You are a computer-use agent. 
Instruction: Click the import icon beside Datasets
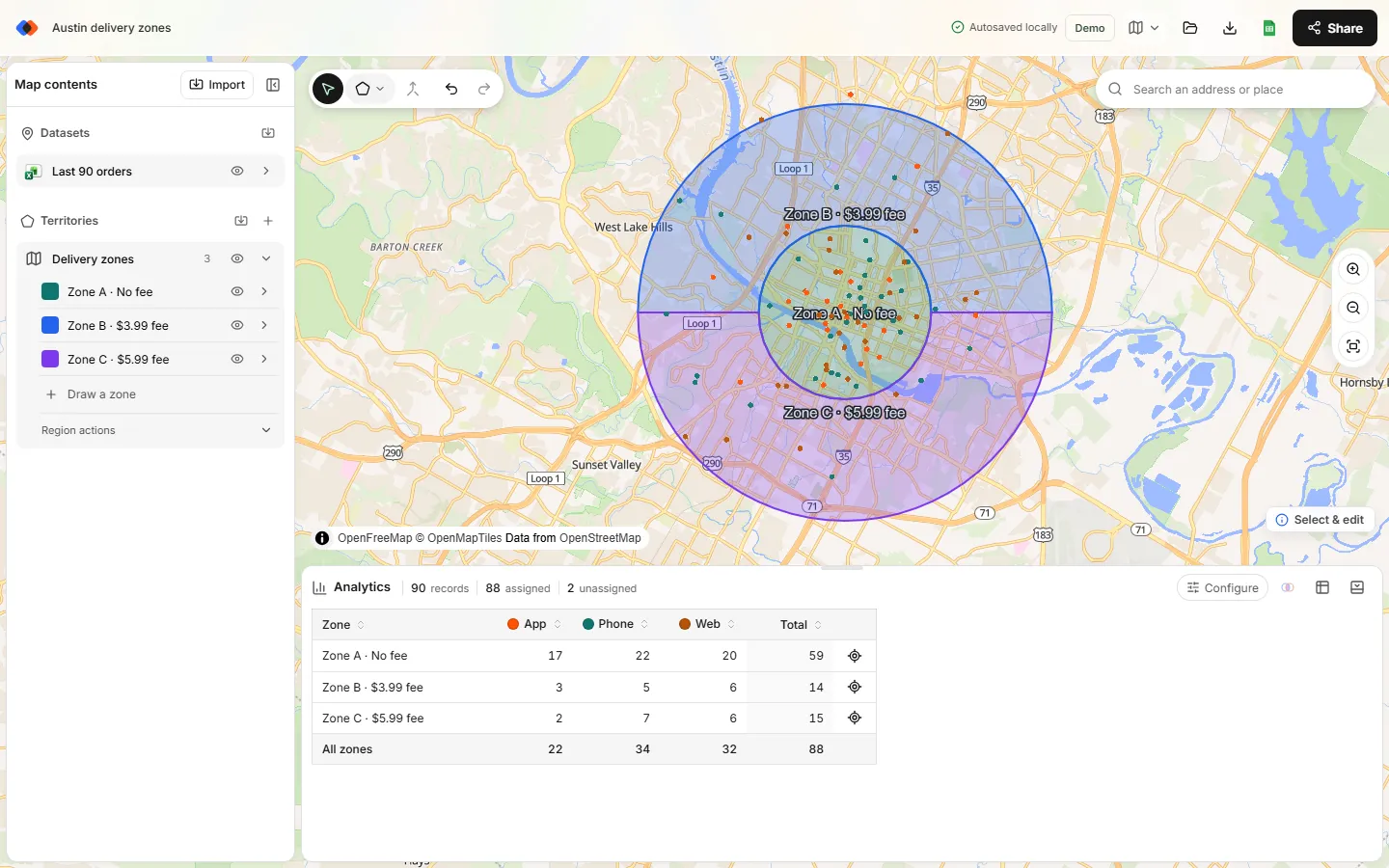(268, 133)
